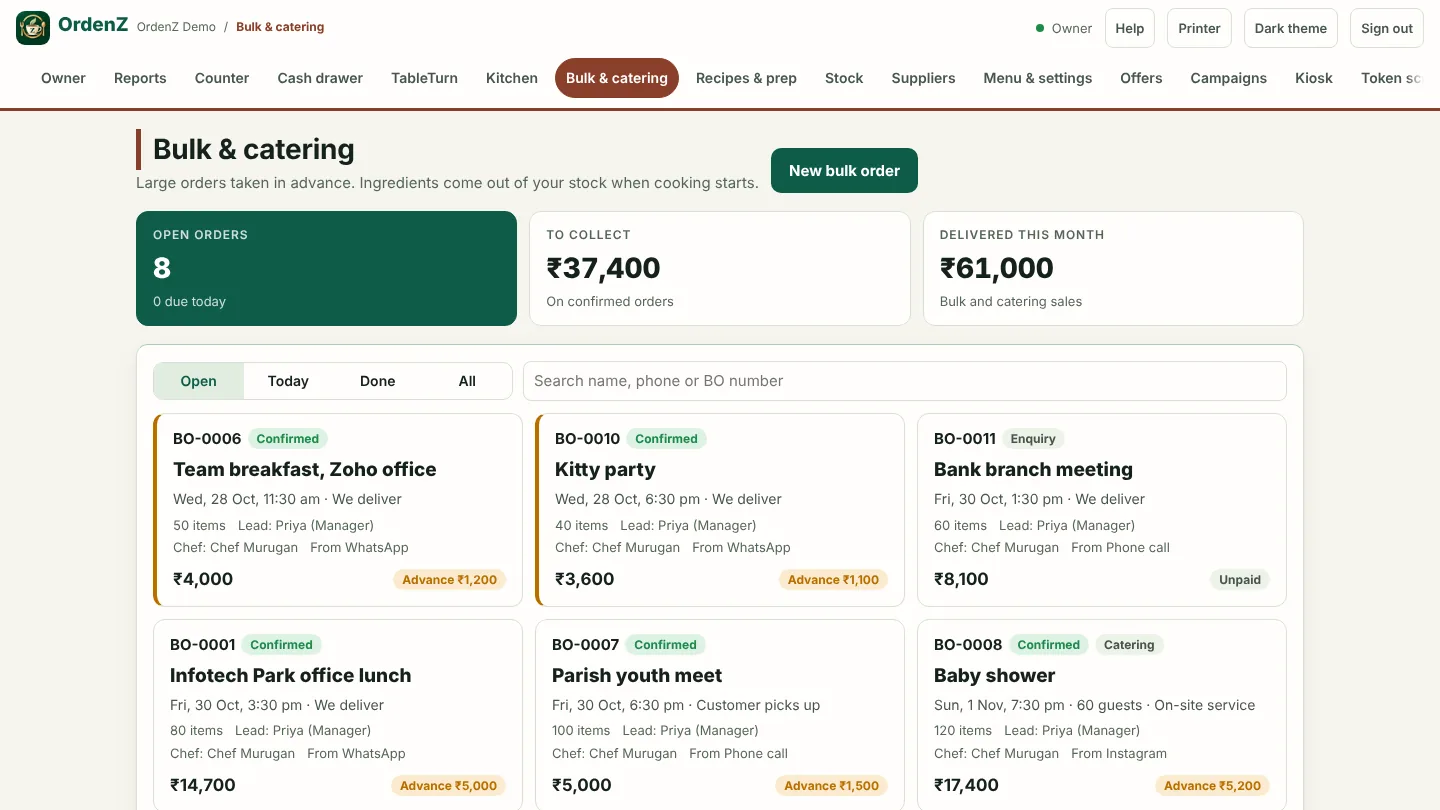This screenshot has height=810, width=1440.
Task: Open the Bank branch meeting order
Action: tap(1102, 510)
